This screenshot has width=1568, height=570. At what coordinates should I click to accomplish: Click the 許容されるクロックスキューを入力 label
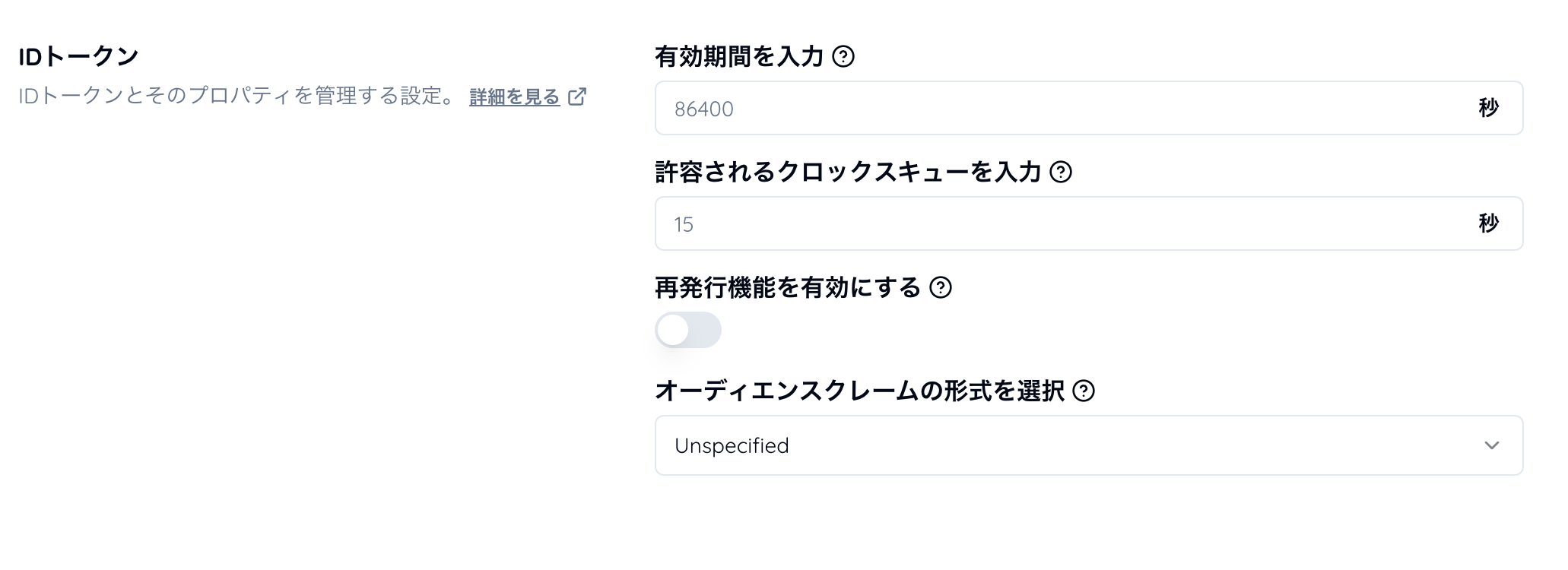pos(847,173)
